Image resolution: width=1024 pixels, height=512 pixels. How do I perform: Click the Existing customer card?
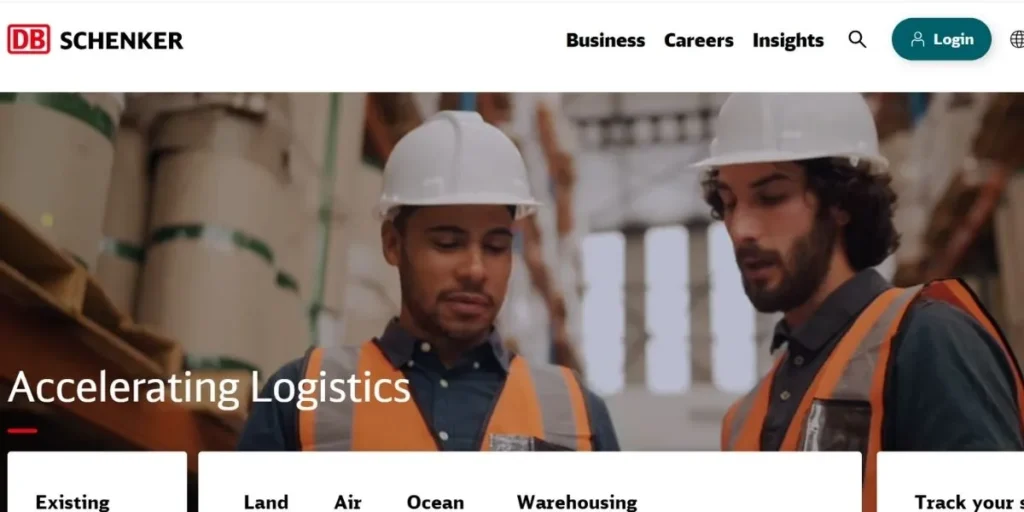(97, 482)
